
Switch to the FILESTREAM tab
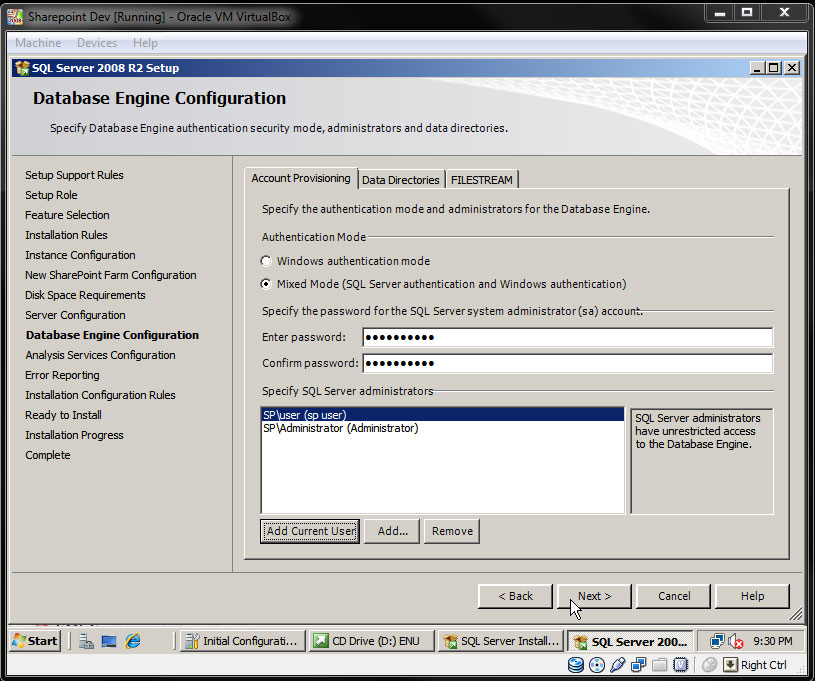482,180
